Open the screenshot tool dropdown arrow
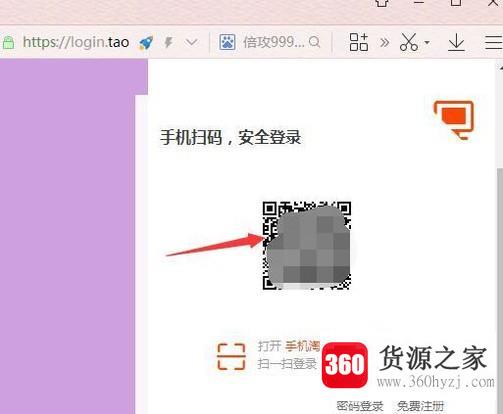 427,42
